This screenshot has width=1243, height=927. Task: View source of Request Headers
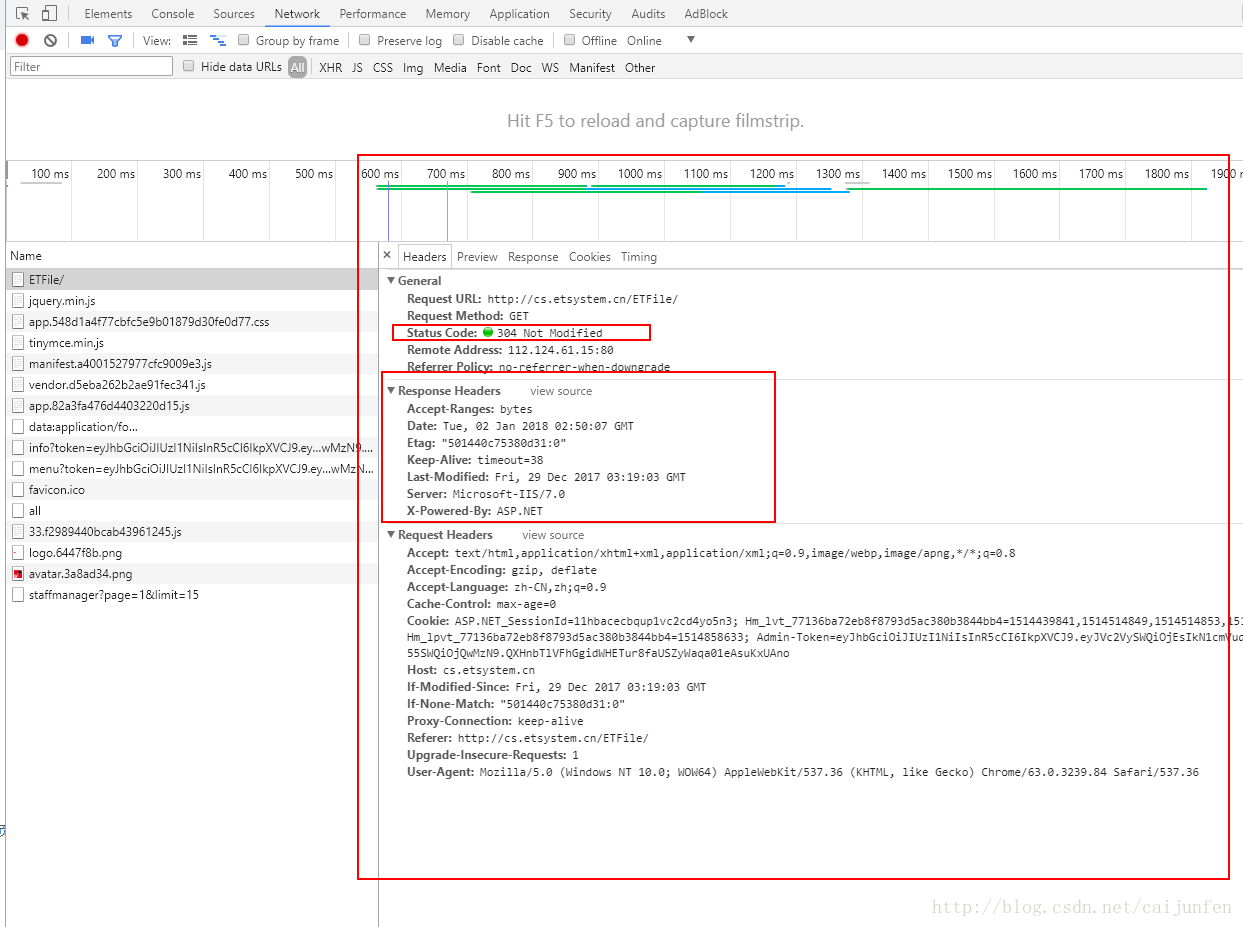point(553,535)
